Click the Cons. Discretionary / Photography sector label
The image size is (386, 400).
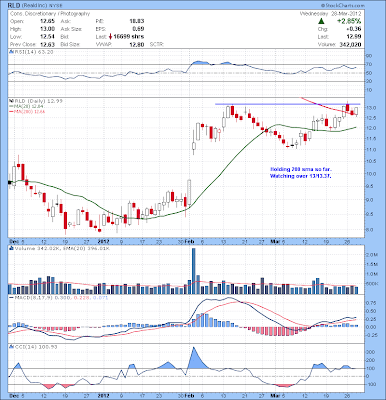(50, 14)
